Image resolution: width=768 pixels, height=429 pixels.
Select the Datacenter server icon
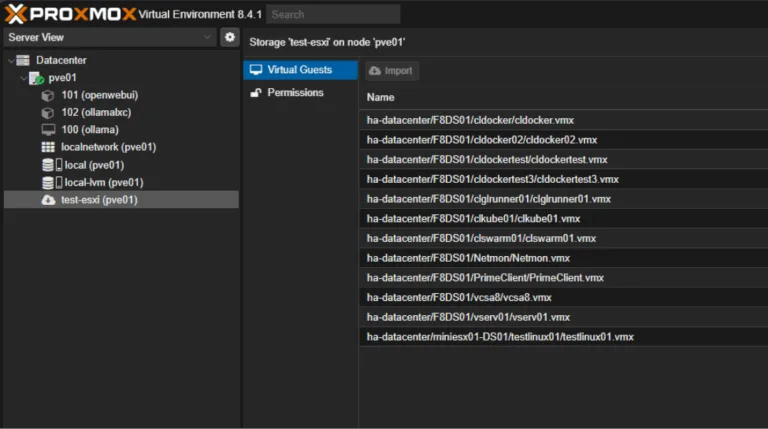coord(23,60)
